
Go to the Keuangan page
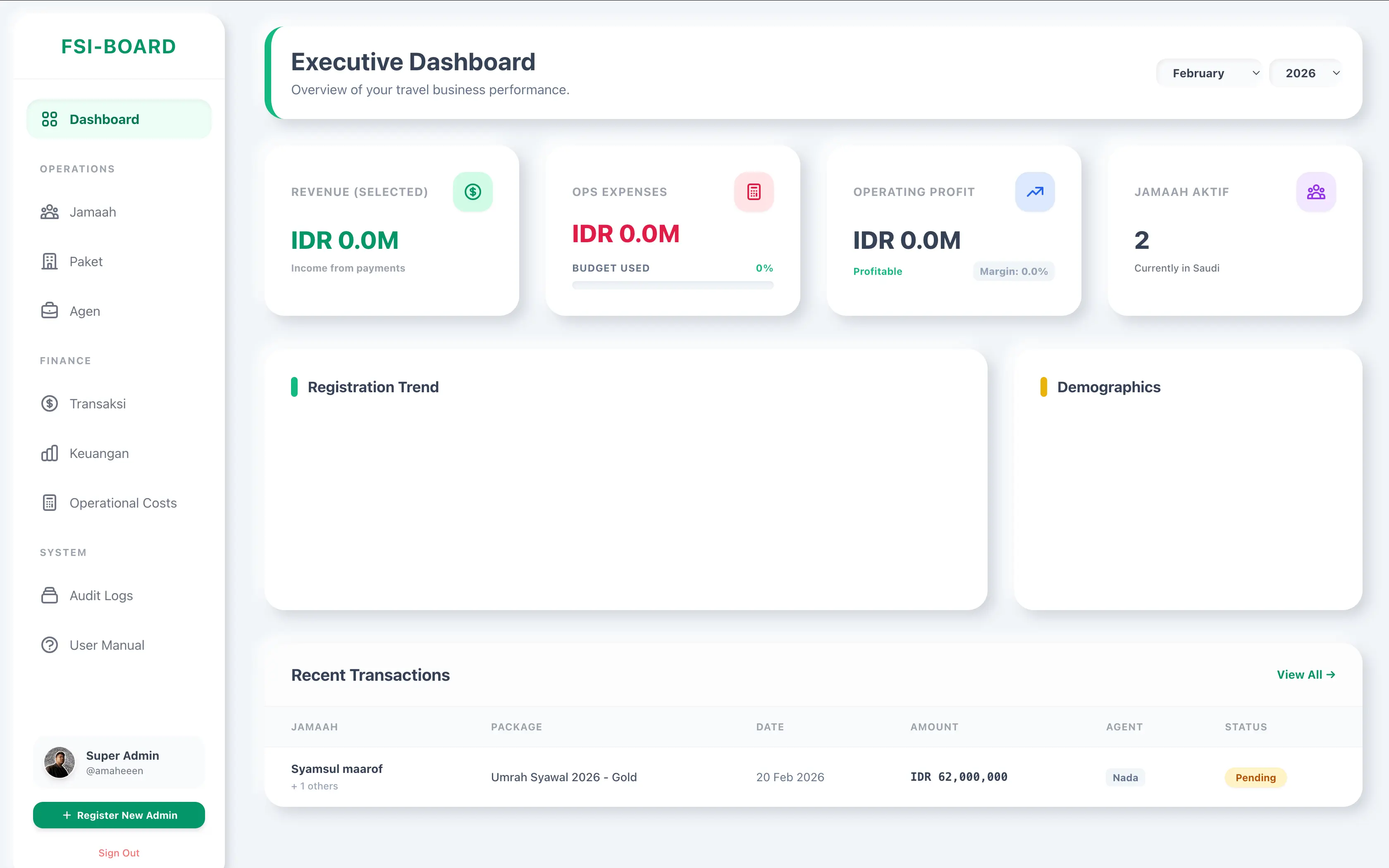coord(99,453)
